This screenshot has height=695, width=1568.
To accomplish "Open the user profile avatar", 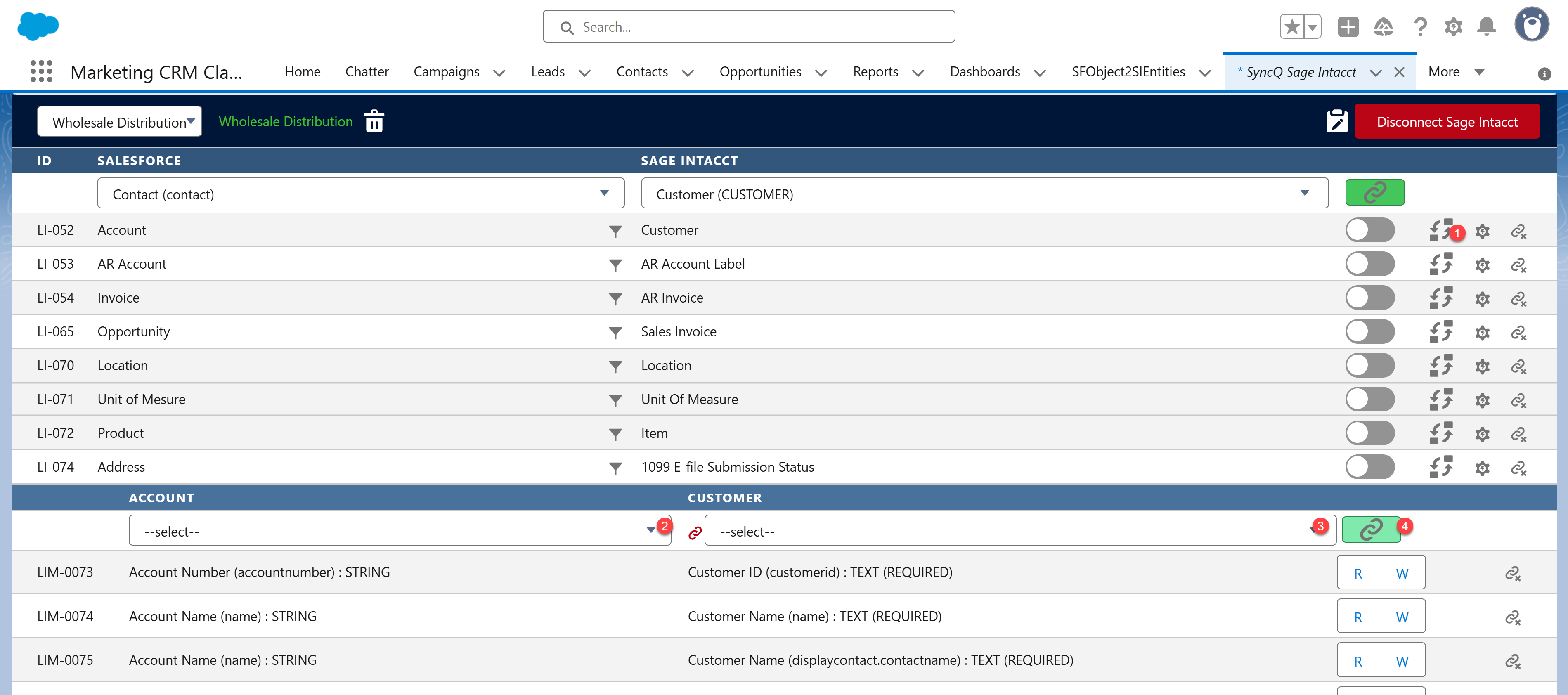I will [x=1532, y=25].
